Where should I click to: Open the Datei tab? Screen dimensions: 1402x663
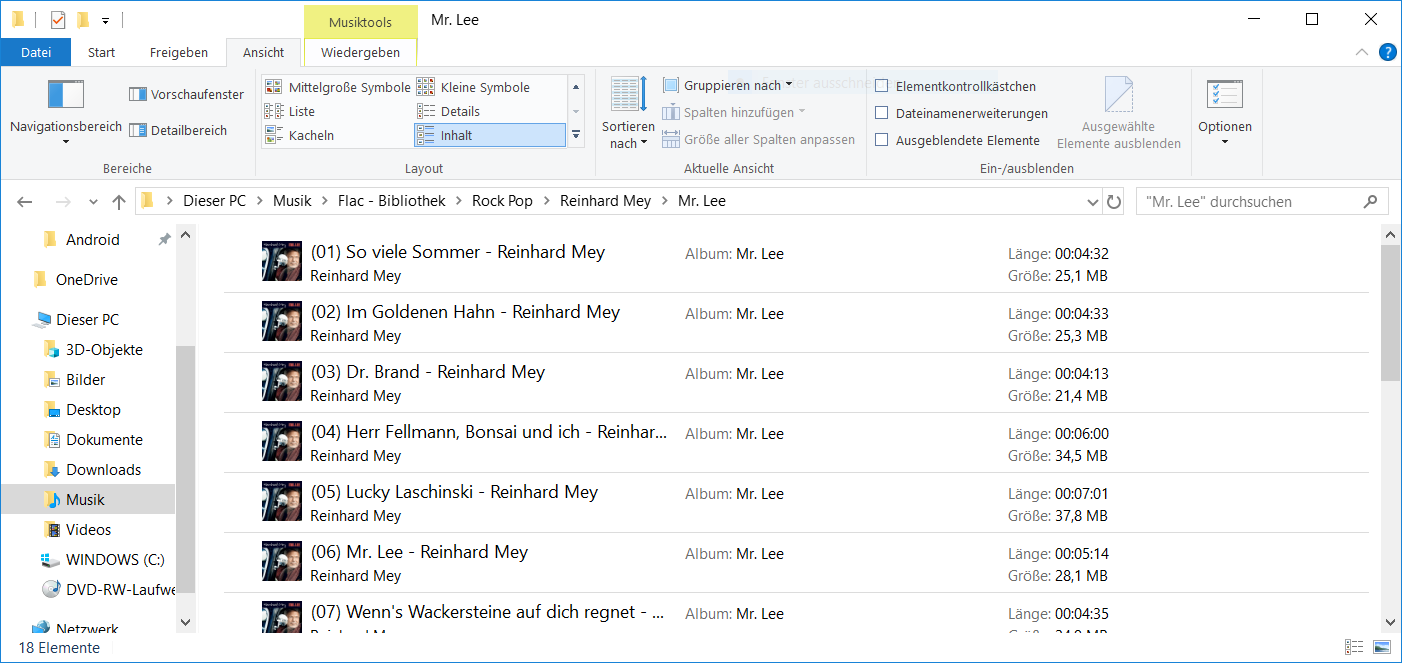36,52
